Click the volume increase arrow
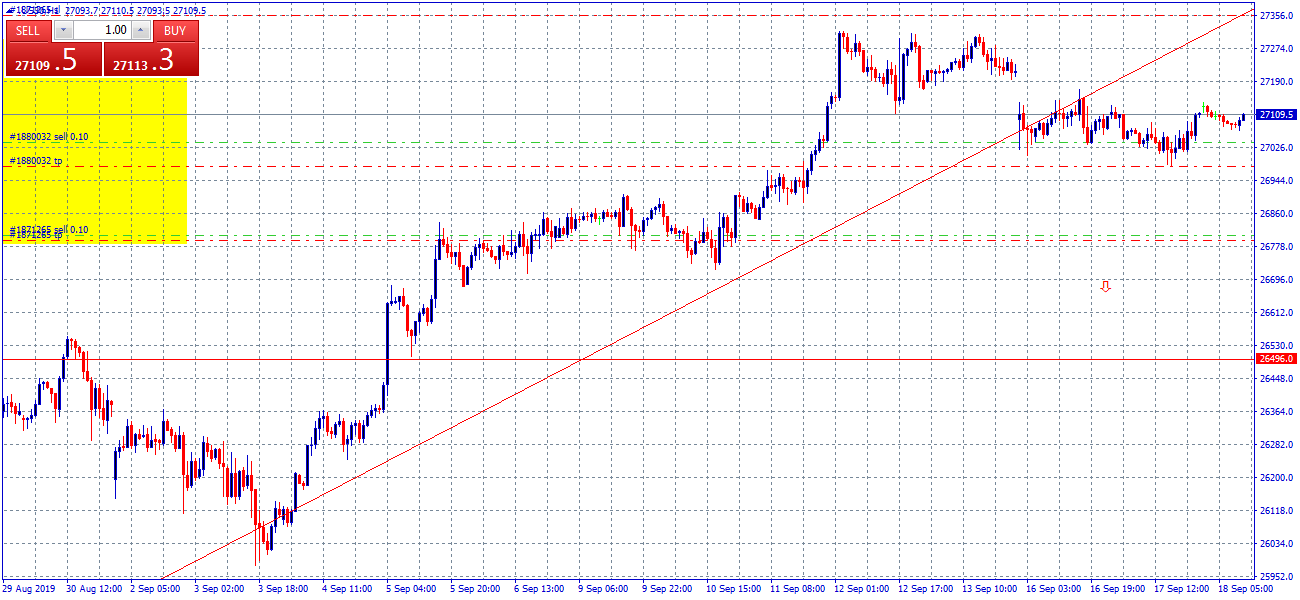Image resolution: width=1300 pixels, height=600 pixels. click(x=140, y=31)
